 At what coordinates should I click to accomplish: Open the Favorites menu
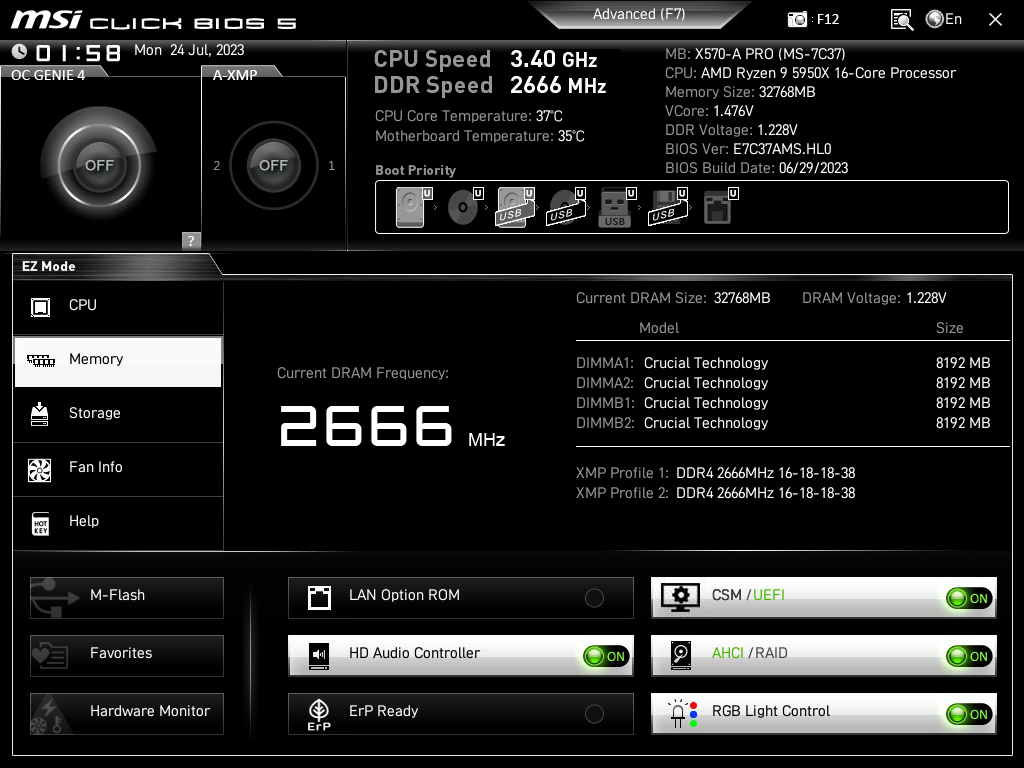tap(127, 656)
